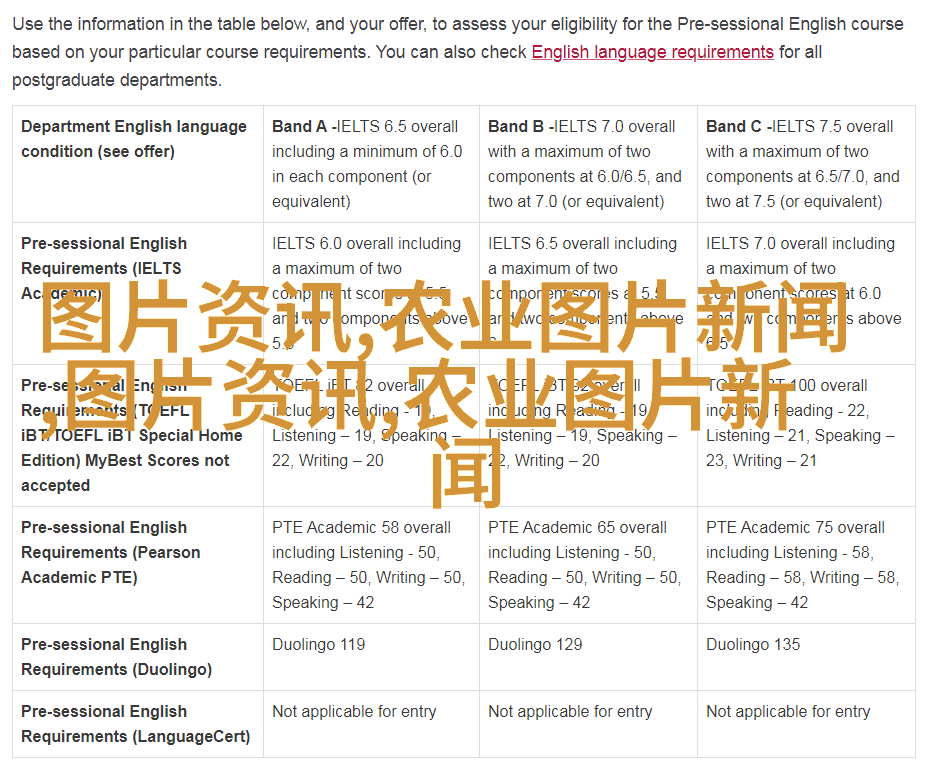Image resolution: width=932 pixels, height=770 pixels.
Task: Click the intro paragraph starting 'Use the information'
Action: point(458,52)
